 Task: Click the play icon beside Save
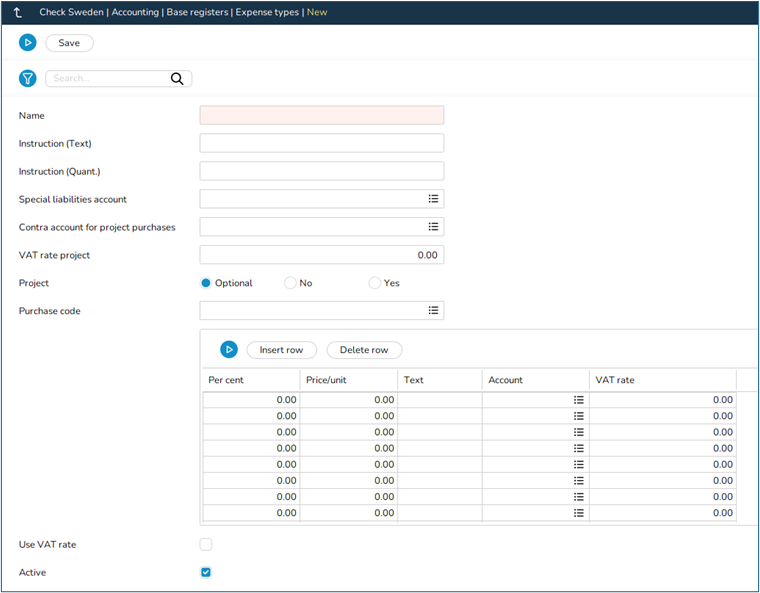click(x=28, y=43)
